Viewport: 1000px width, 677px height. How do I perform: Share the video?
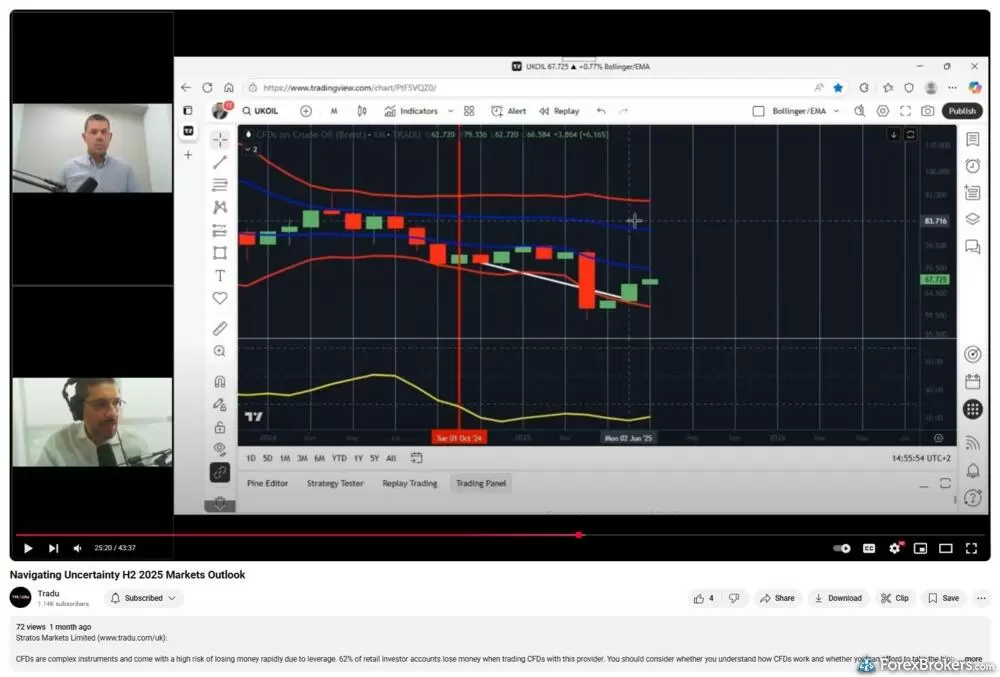click(777, 598)
